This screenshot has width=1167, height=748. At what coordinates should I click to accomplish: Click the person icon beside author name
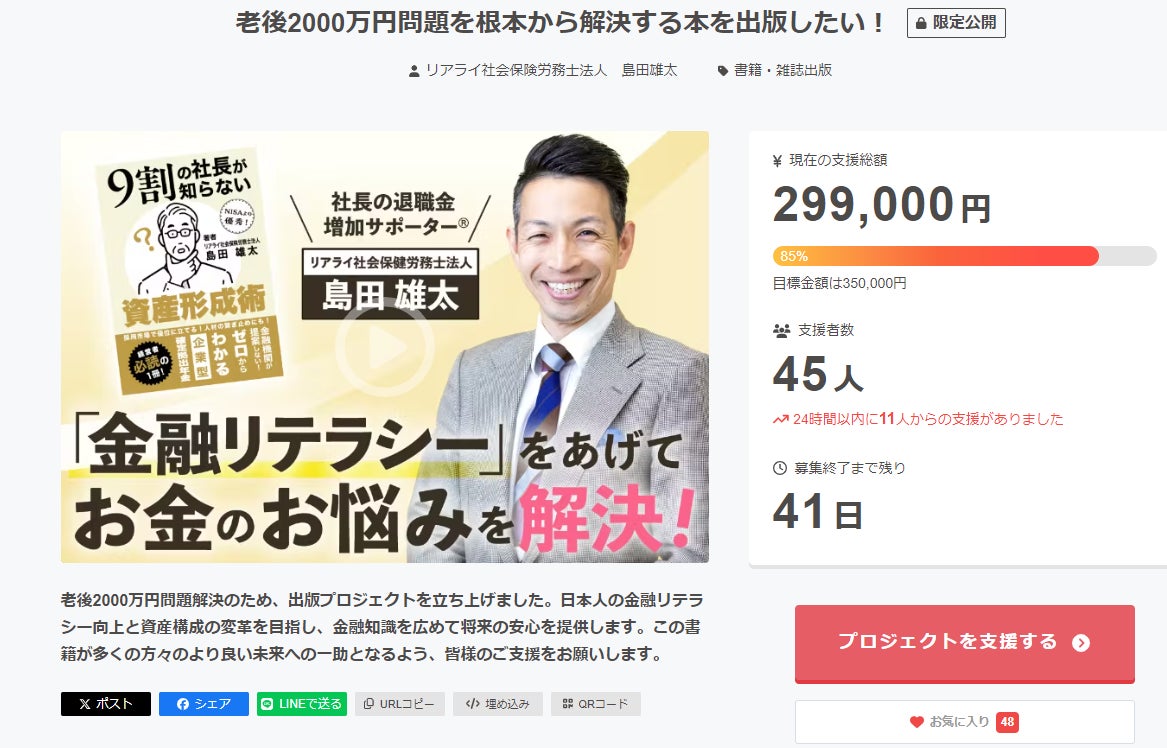pyautogui.click(x=414, y=71)
